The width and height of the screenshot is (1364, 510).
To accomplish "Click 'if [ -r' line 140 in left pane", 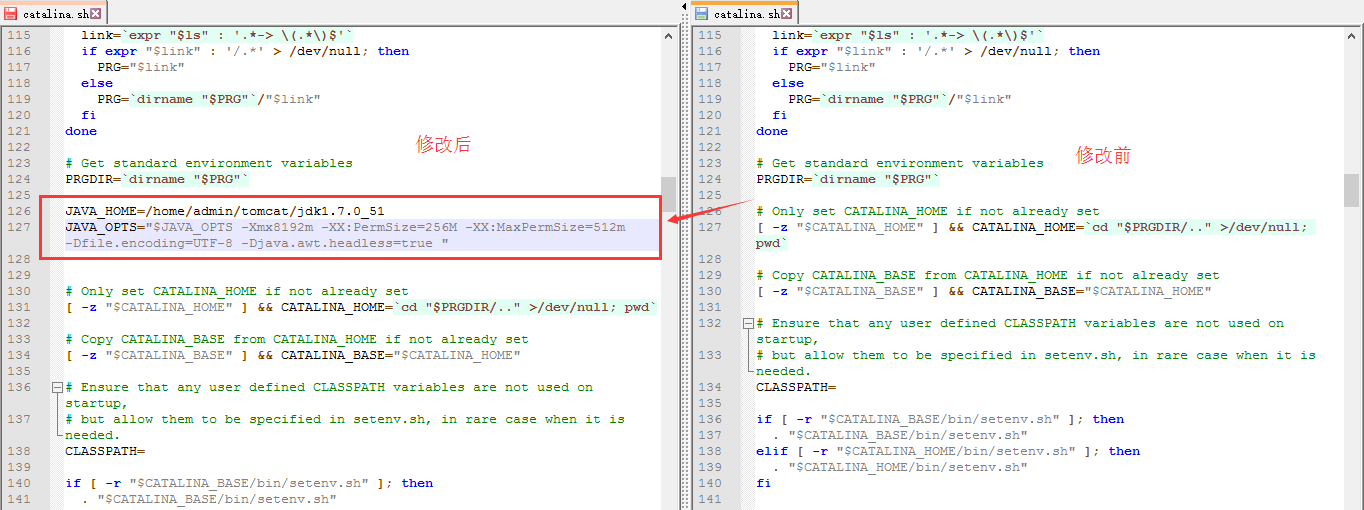I will point(249,483).
